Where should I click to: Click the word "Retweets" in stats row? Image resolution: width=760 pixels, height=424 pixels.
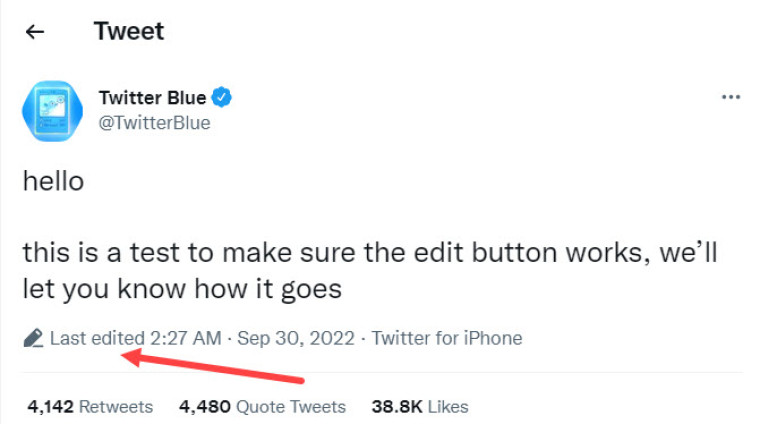pos(116,407)
